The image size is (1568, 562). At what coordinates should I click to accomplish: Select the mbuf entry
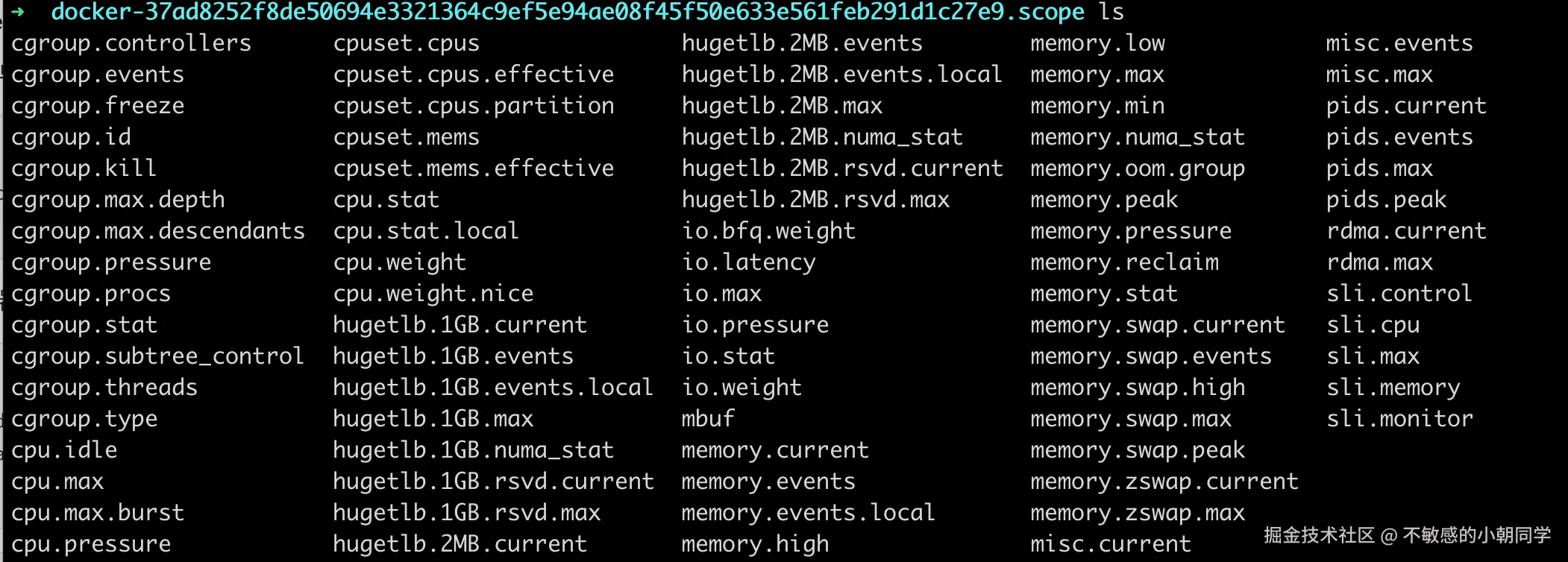(x=708, y=419)
